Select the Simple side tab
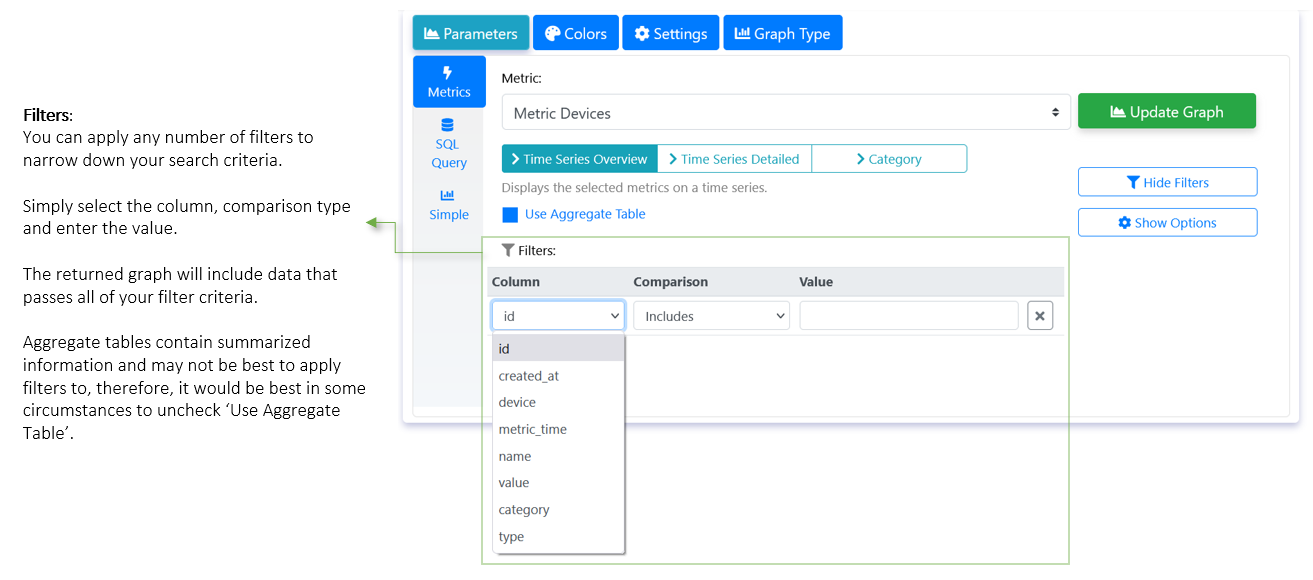Screen dimensions: 1313x580 [449, 205]
